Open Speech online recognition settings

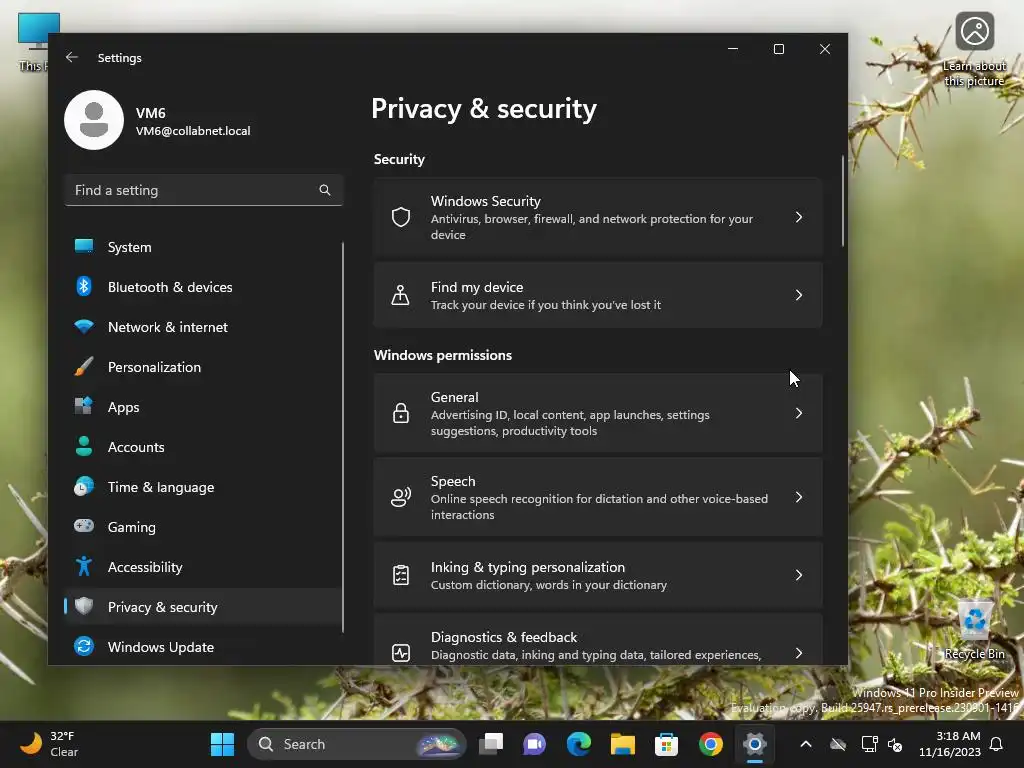click(x=598, y=497)
